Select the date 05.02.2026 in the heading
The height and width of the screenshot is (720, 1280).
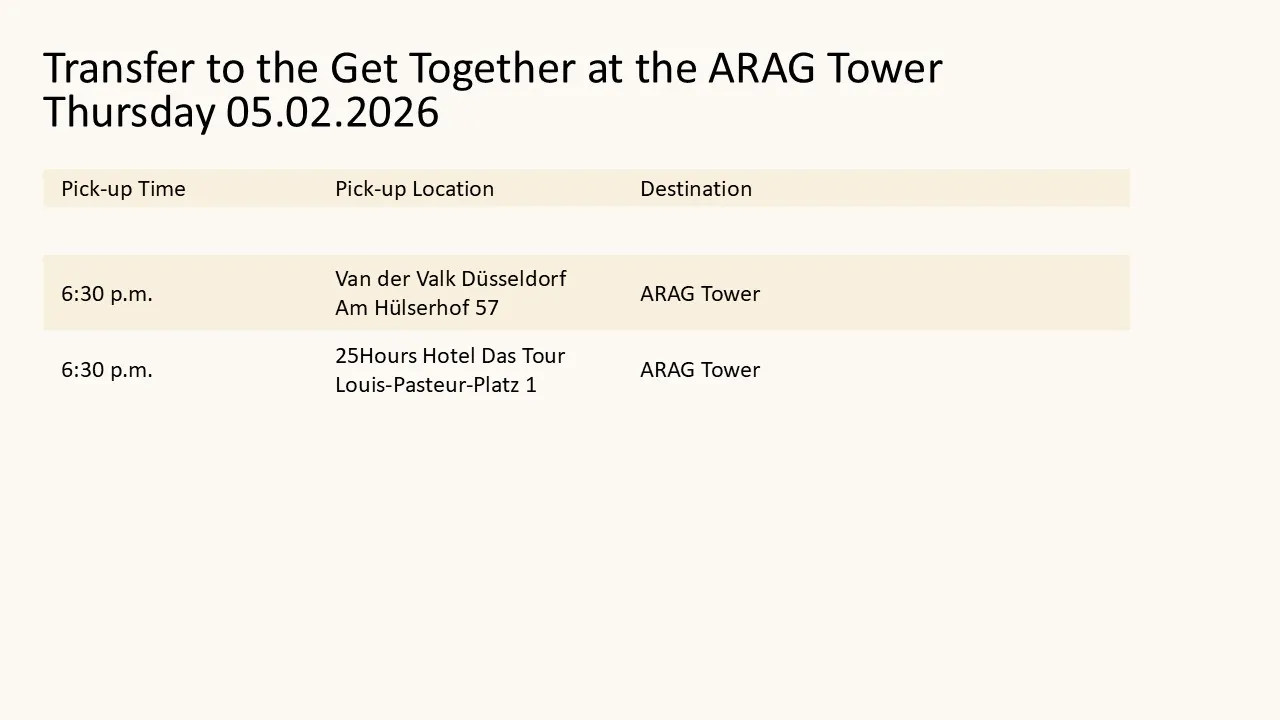332,112
